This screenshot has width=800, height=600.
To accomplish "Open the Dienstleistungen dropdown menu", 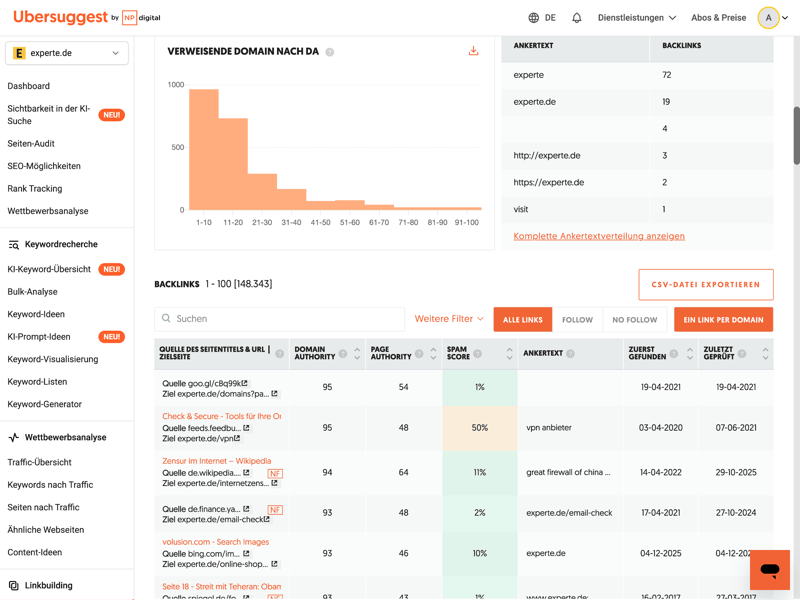I will tap(636, 18).
